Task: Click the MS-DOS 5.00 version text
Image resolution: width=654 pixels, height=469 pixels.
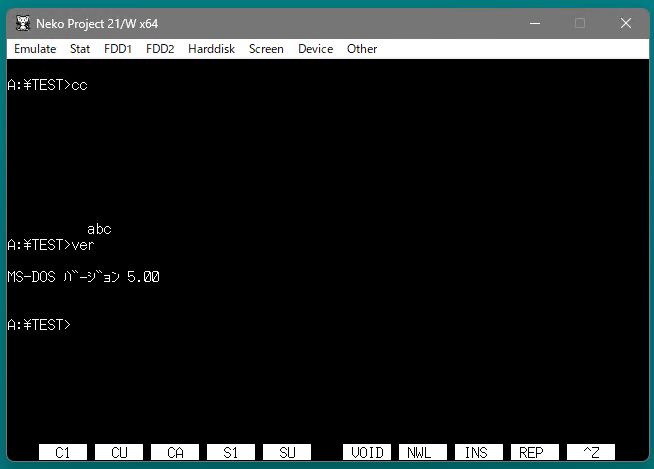Action: click(83, 277)
